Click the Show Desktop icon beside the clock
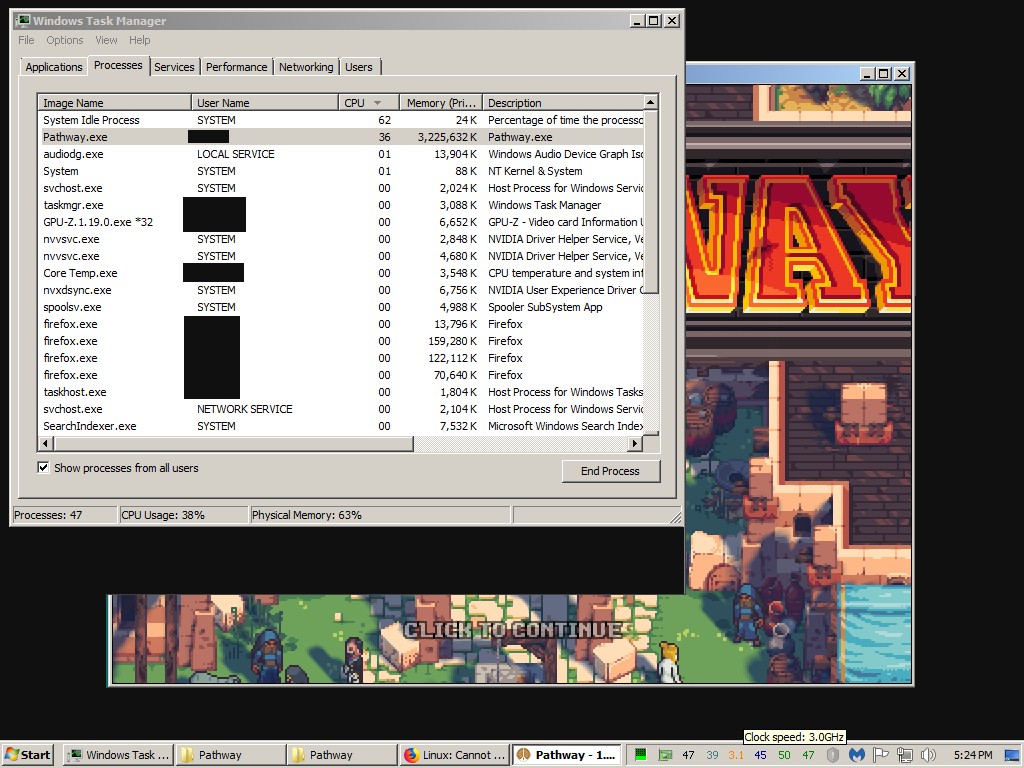The height and width of the screenshot is (768, 1024). pos(1012,755)
